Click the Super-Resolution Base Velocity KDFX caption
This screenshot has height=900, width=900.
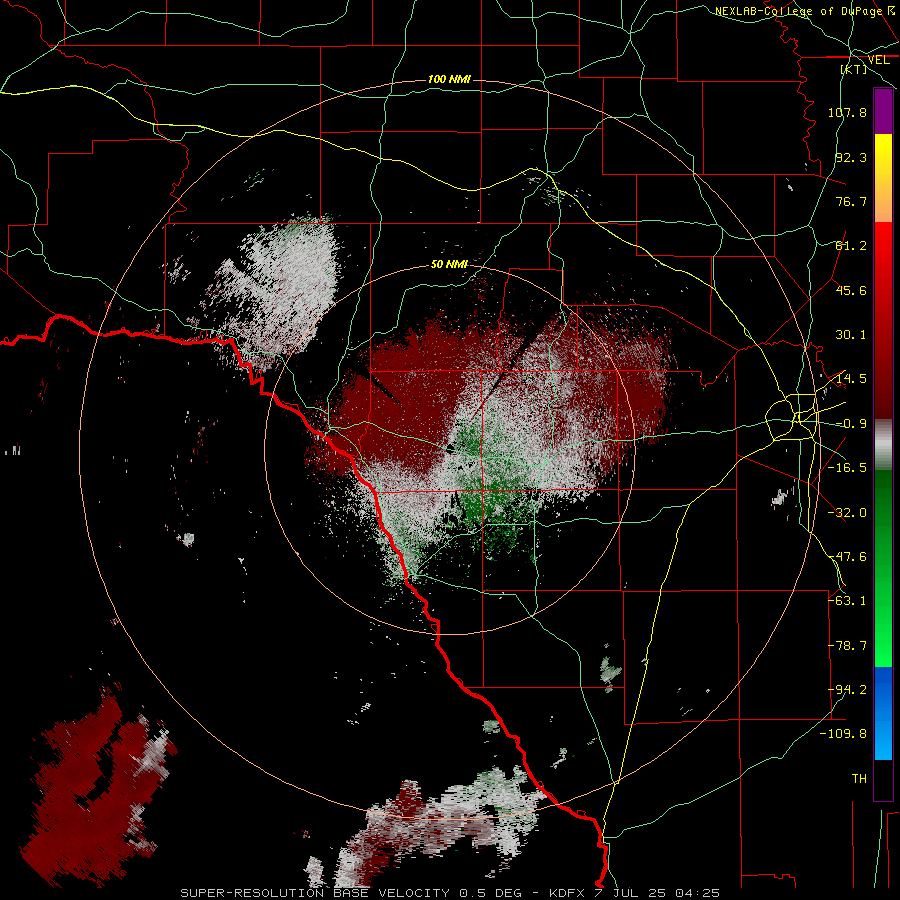[450, 893]
